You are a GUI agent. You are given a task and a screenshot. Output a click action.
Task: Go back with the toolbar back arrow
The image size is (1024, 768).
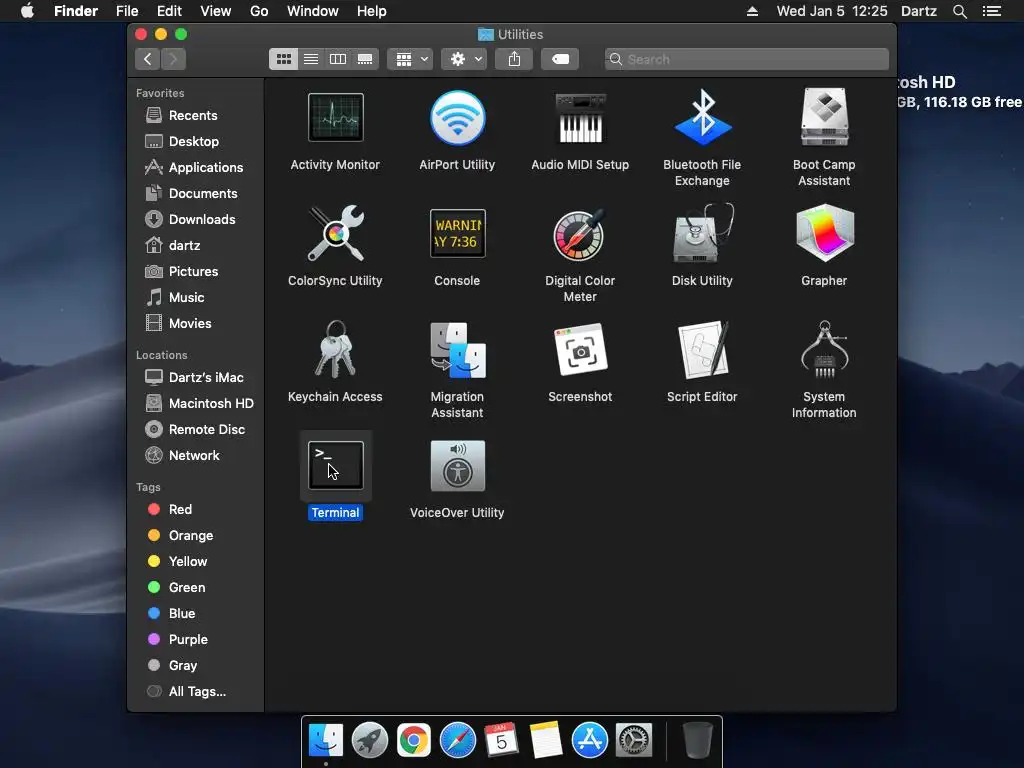[x=148, y=59]
